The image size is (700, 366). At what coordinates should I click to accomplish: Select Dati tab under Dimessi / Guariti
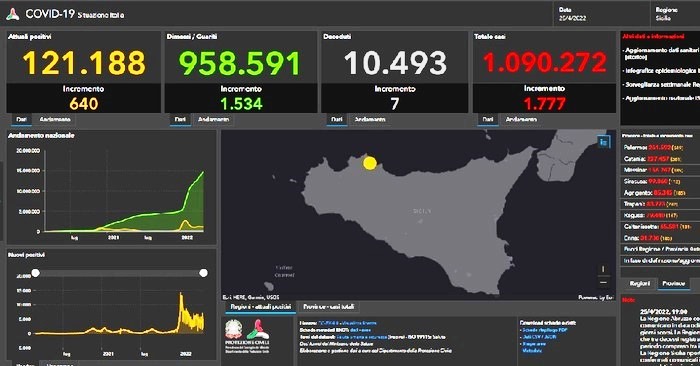180,120
